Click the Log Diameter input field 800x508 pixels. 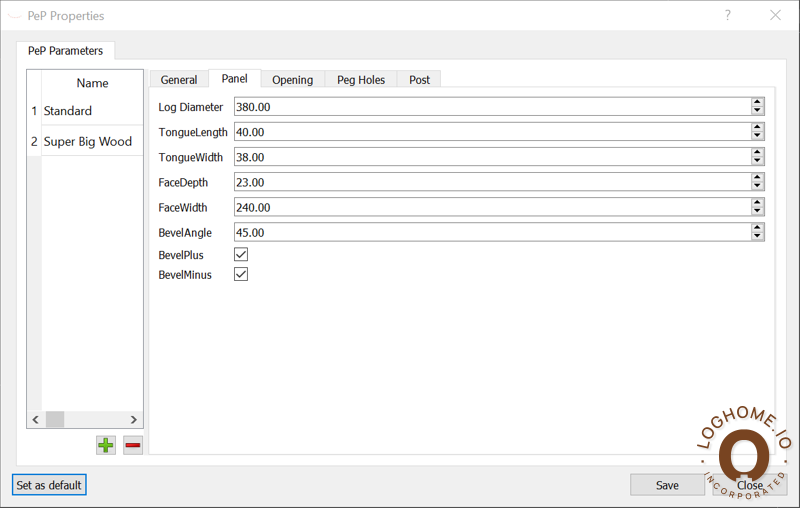(492, 107)
